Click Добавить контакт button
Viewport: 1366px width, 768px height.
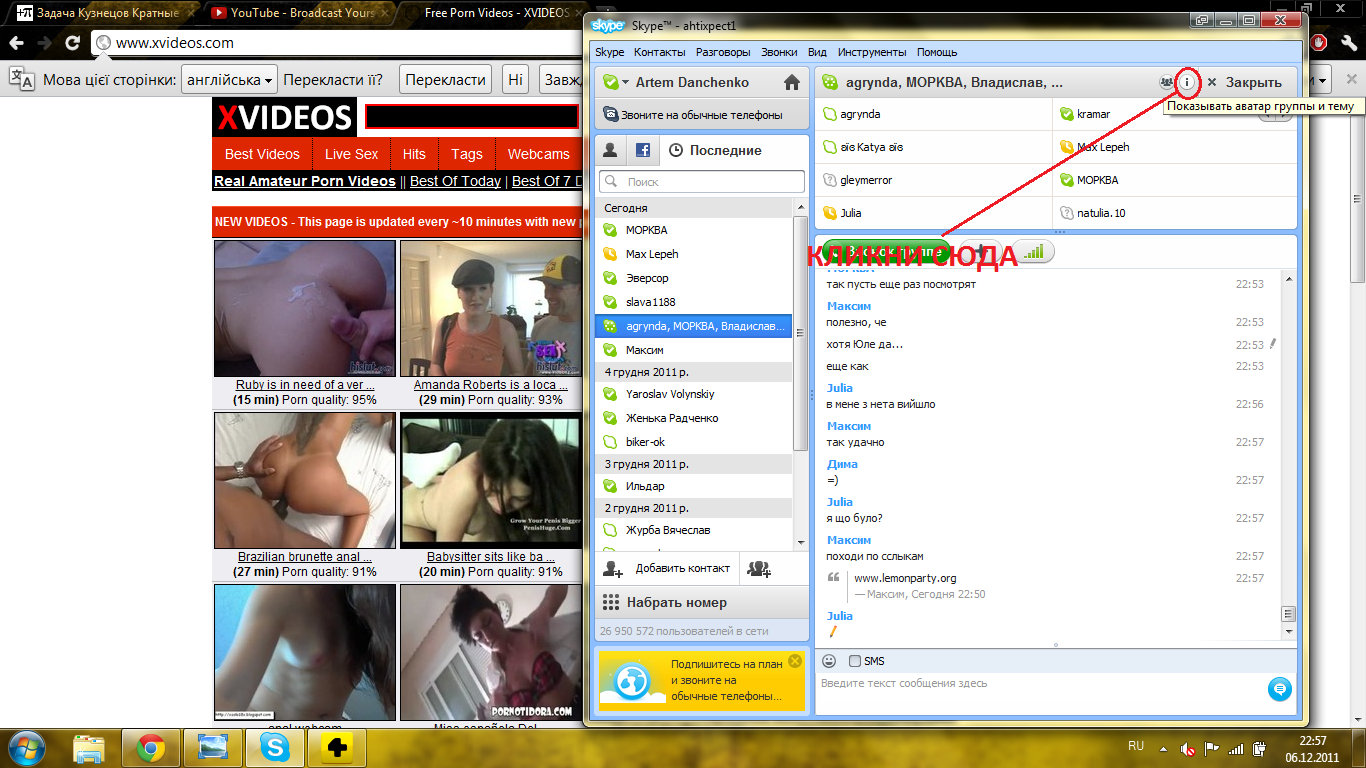coord(667,569)
